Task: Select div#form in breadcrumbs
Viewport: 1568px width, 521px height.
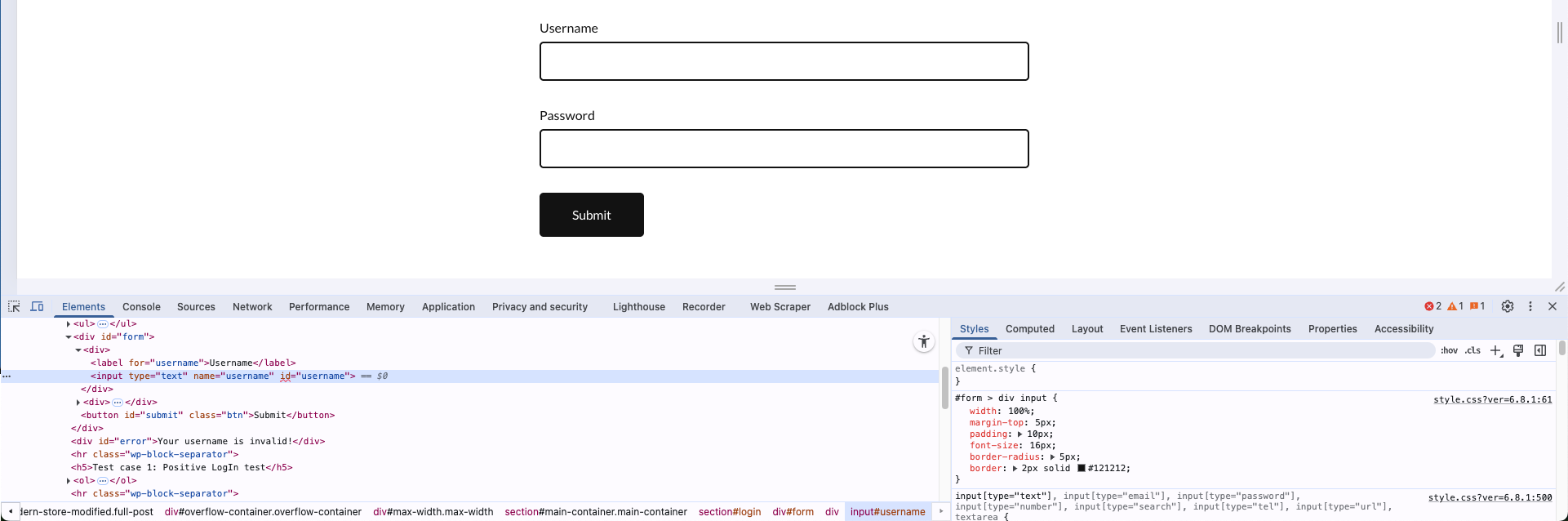Action: [x=793, y=512]
